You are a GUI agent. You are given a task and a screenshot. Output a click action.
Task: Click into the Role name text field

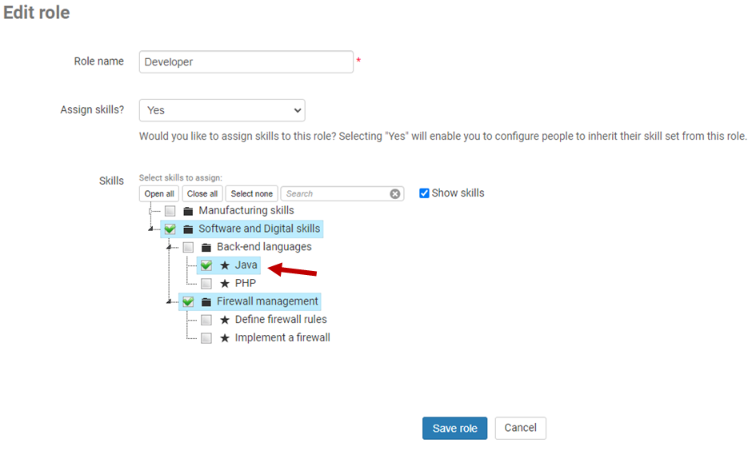pyautogui.click(x=246, y=62)
